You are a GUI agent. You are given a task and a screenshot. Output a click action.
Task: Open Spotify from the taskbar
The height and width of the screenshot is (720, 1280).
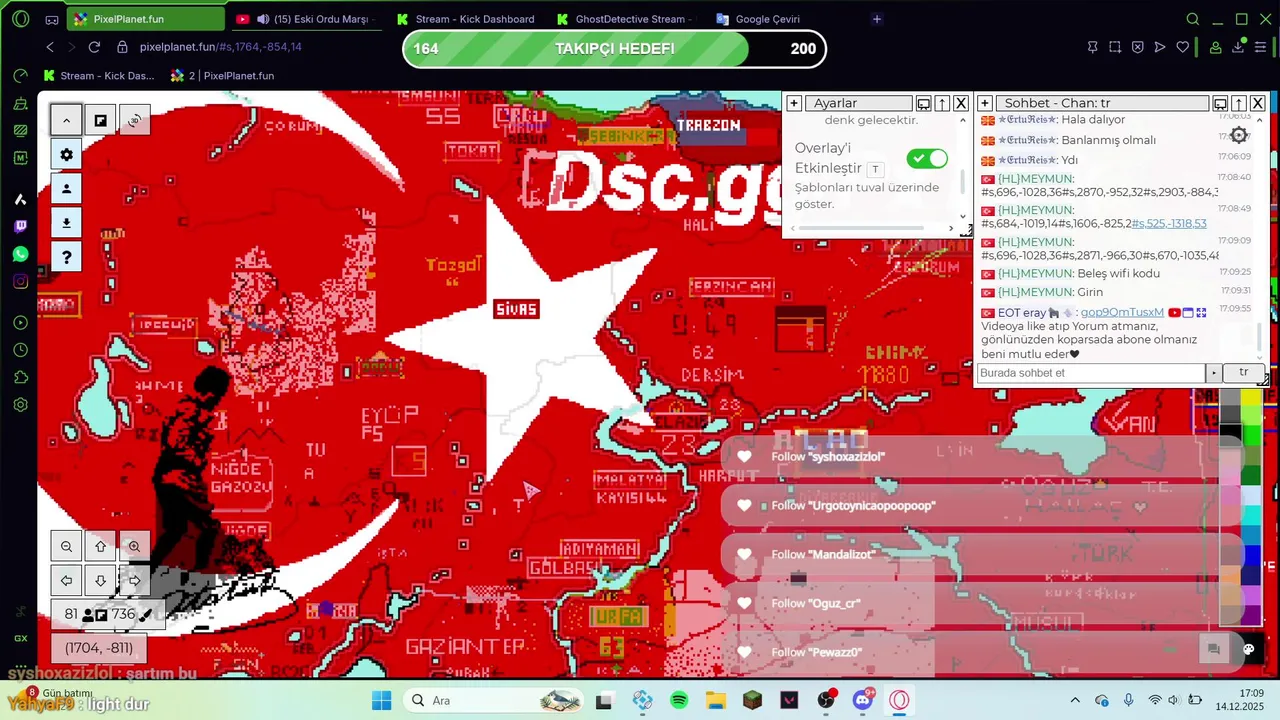pos(679,700)
